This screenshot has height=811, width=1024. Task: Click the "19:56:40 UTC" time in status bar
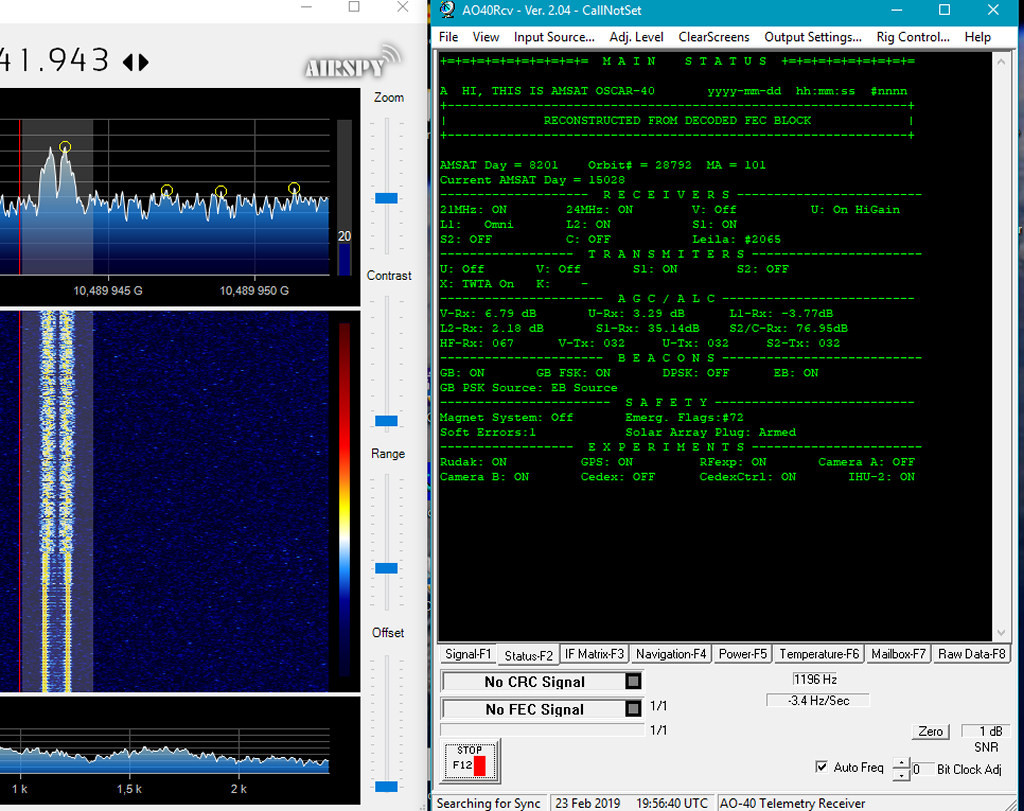(x=671, y=803)
